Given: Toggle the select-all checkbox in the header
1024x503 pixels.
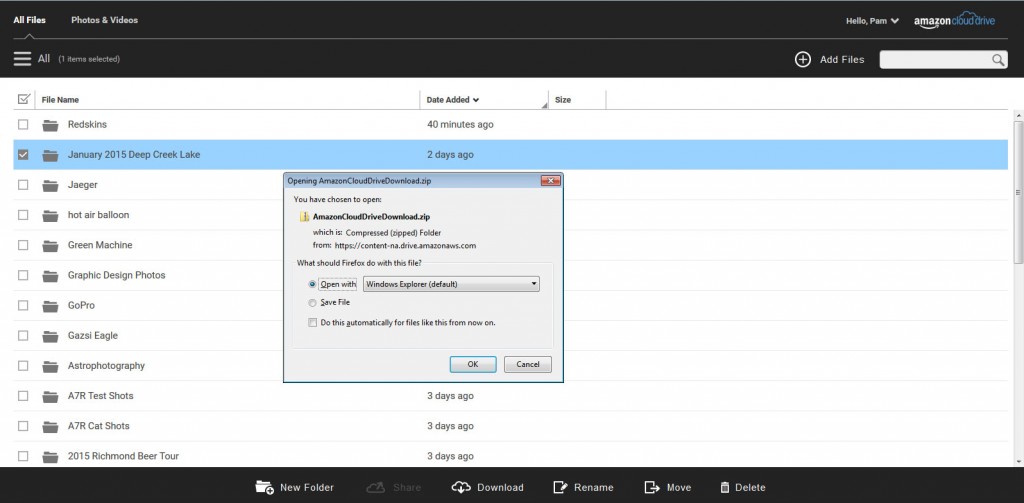Looking at the screenshot, I should pos(24,99).
